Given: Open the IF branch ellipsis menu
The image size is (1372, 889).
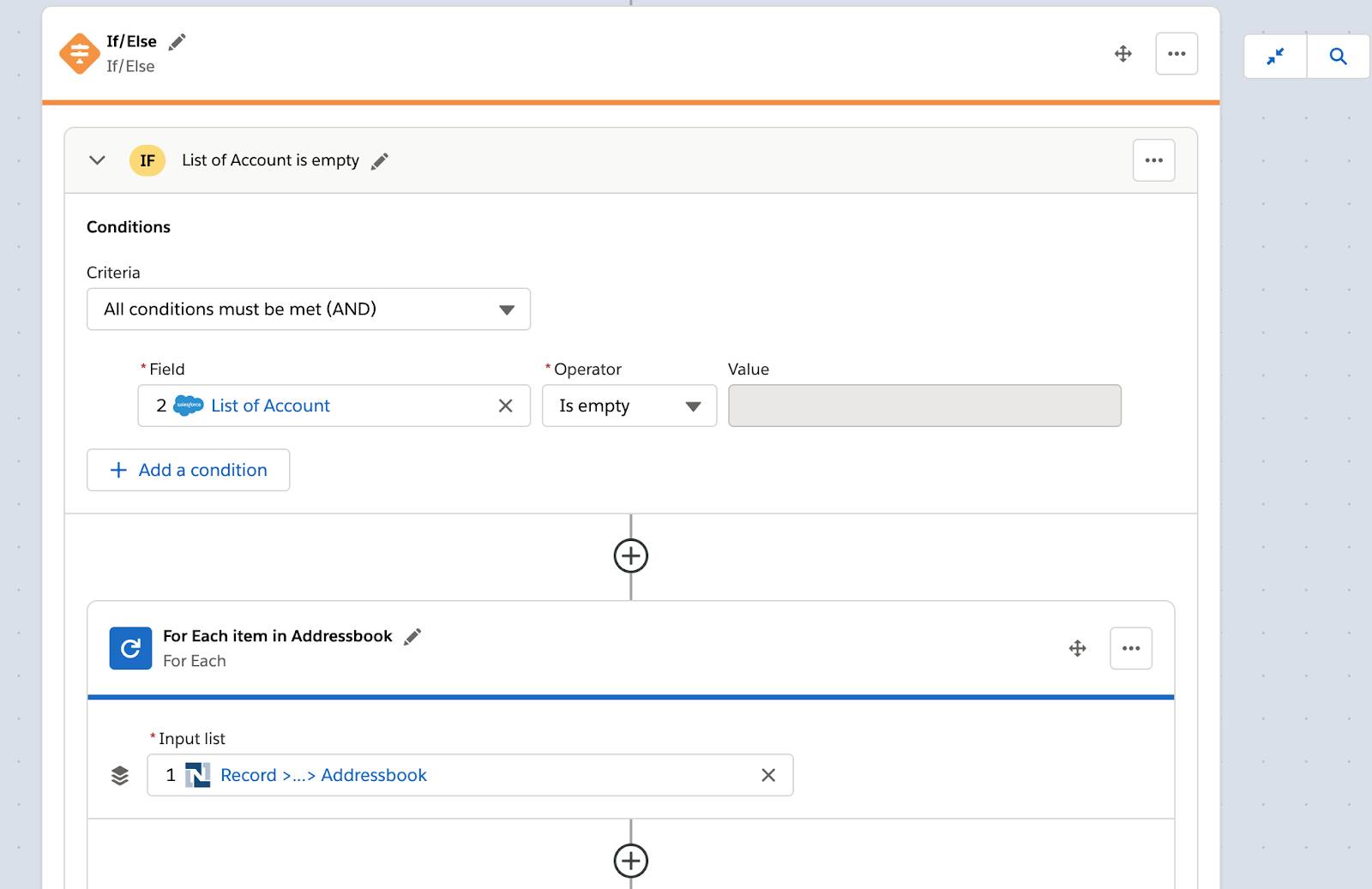Looking at the screenshot, I should (x=1153, y=160).
